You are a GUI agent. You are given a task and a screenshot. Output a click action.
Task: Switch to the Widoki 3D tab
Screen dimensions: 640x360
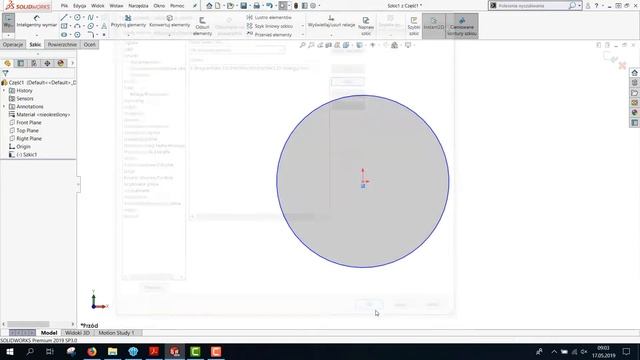tap(77, 333)
